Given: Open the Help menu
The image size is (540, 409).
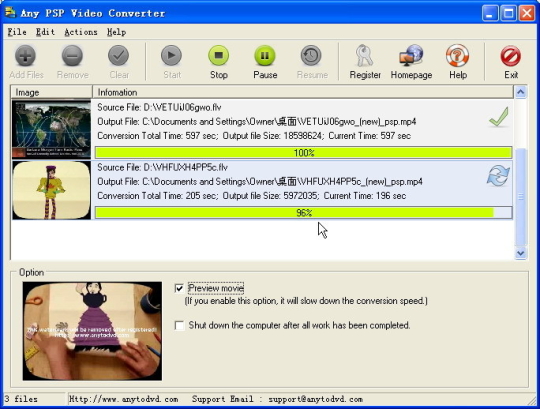Looking at the screenshot, I should point(116,32).
